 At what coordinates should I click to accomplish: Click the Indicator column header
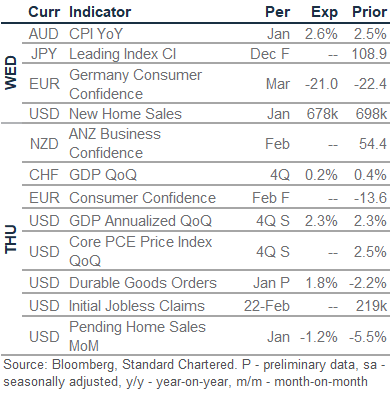click(100, 12)
